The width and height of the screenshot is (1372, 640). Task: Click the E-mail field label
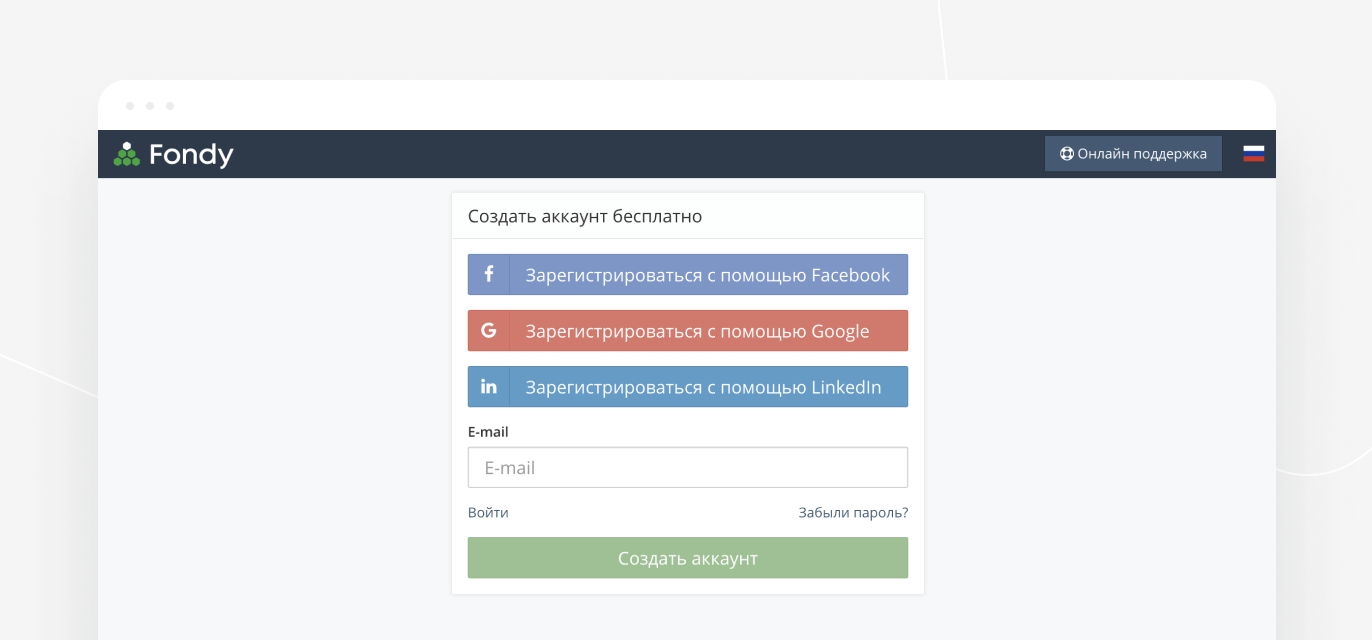coord(488,432)
